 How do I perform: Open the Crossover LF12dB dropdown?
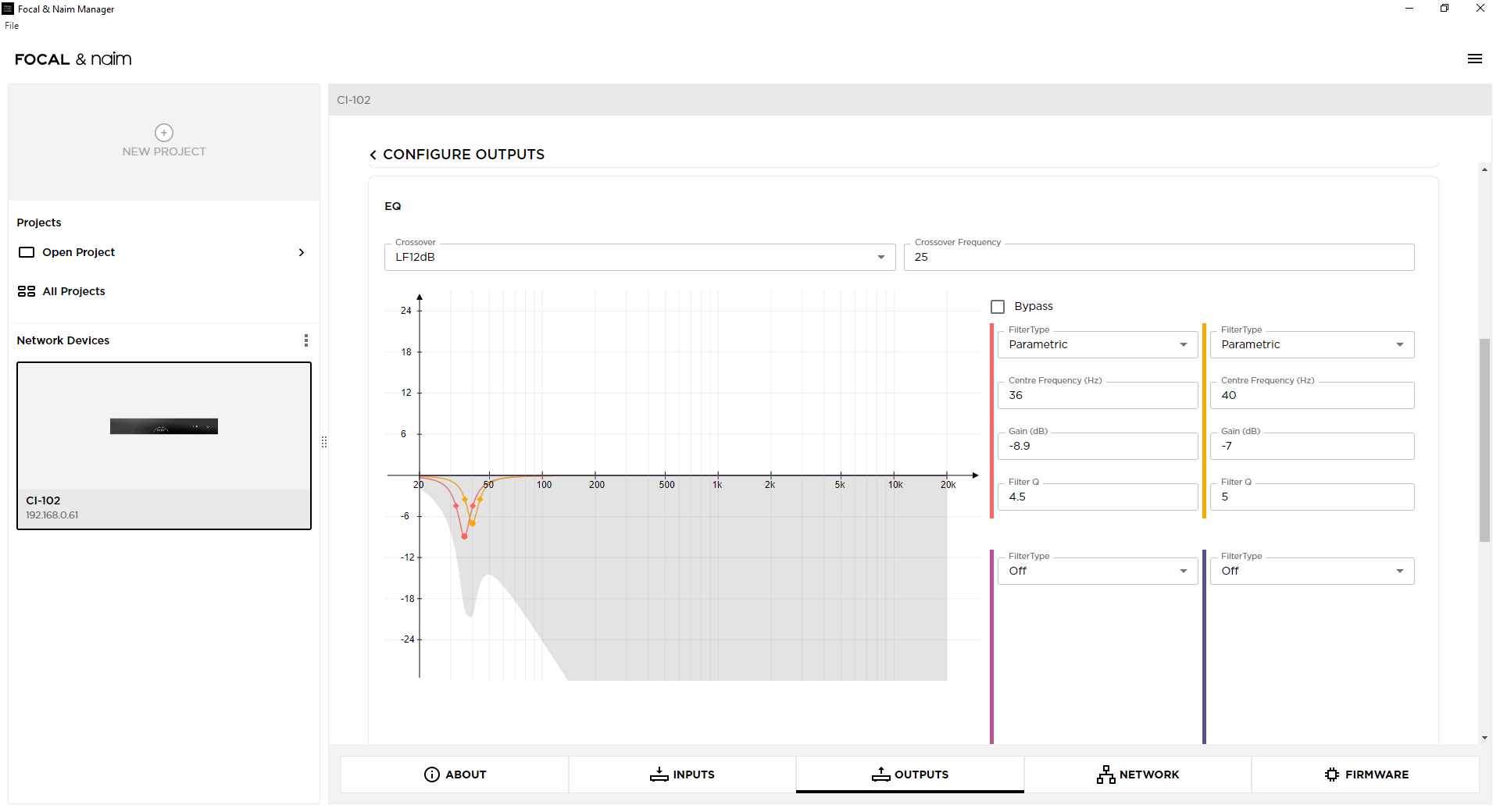(x=639, y=258)
